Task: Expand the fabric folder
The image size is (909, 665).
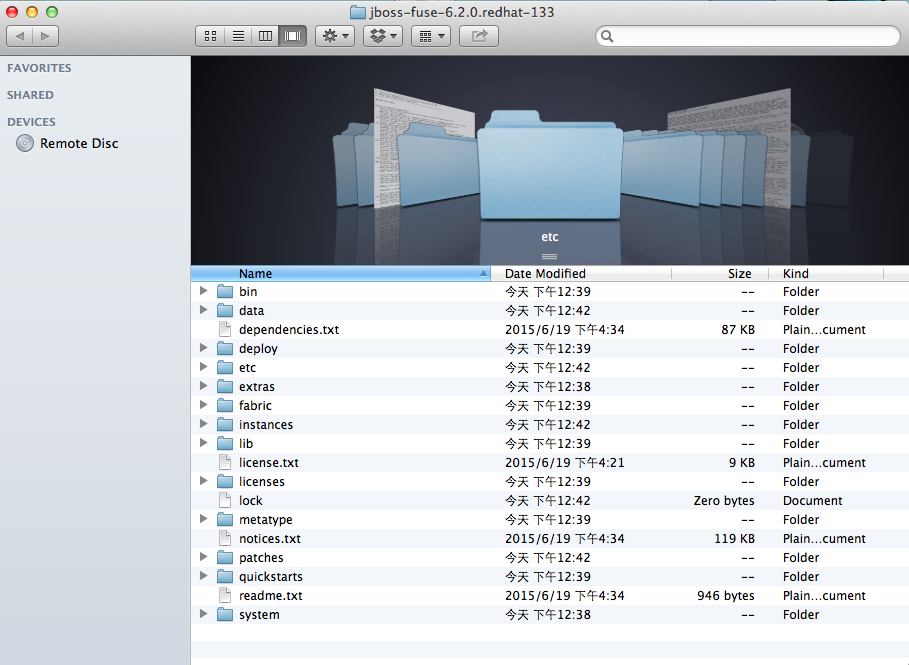Action: [x=203, y=405]
